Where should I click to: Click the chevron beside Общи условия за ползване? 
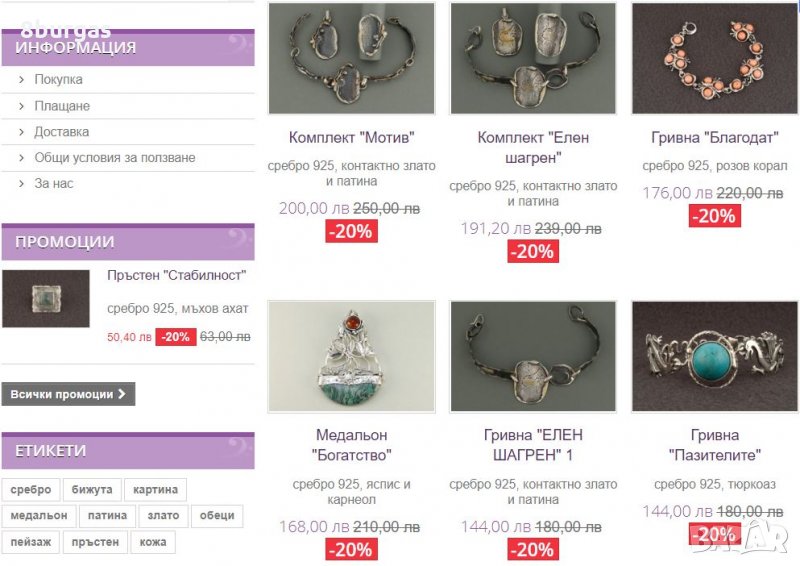[x=21, y=158]
